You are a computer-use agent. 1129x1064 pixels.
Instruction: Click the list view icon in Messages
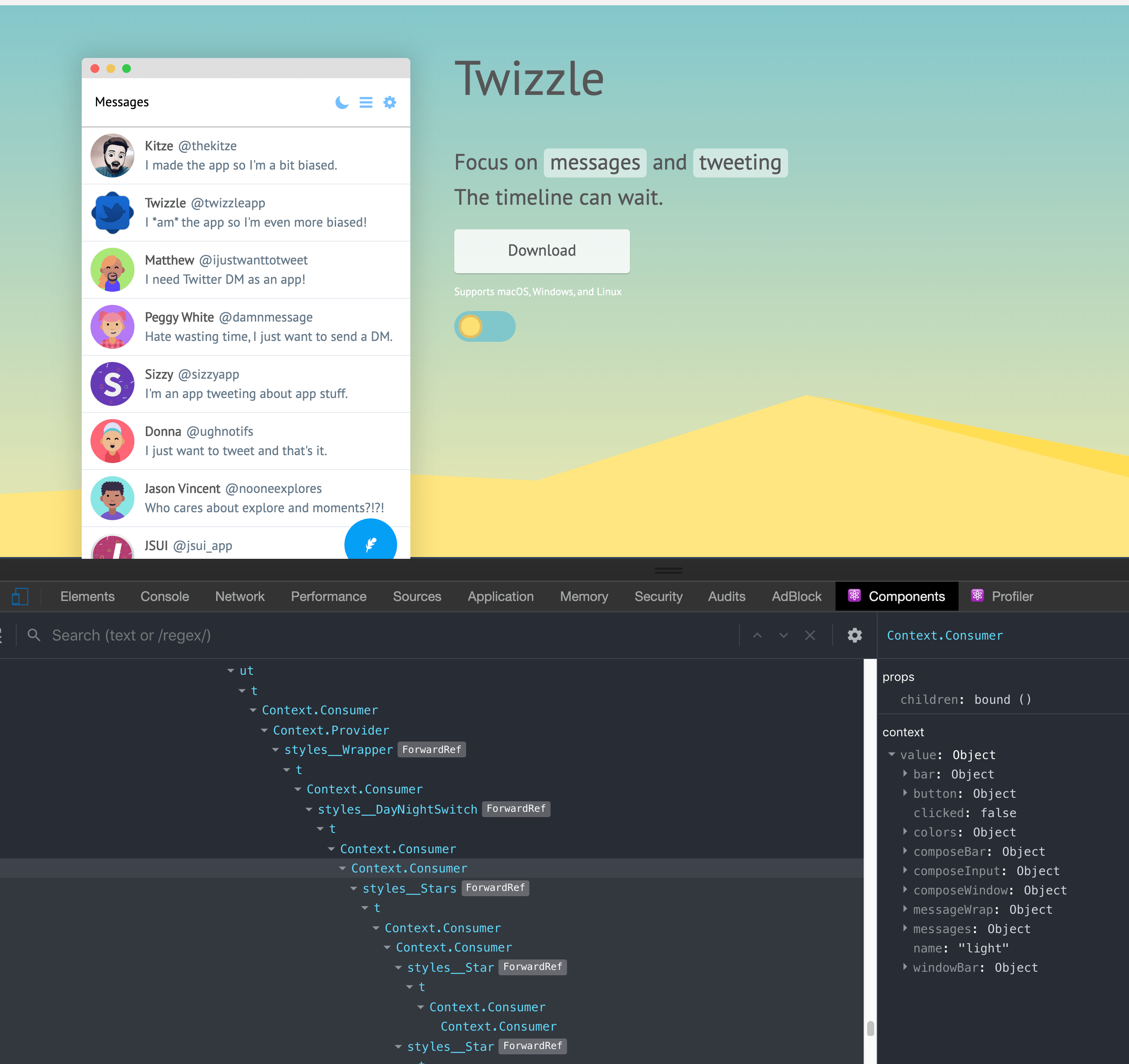367,102
